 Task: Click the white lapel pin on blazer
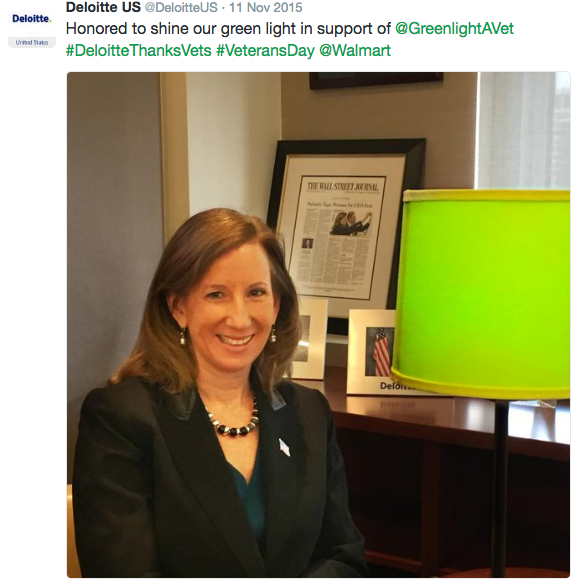point(285,447)
